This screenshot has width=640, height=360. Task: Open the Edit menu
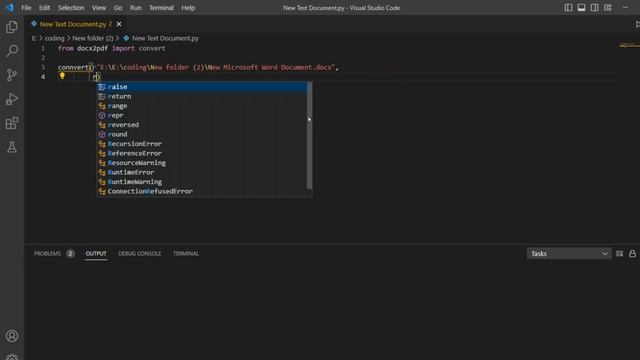click(44, 8)
